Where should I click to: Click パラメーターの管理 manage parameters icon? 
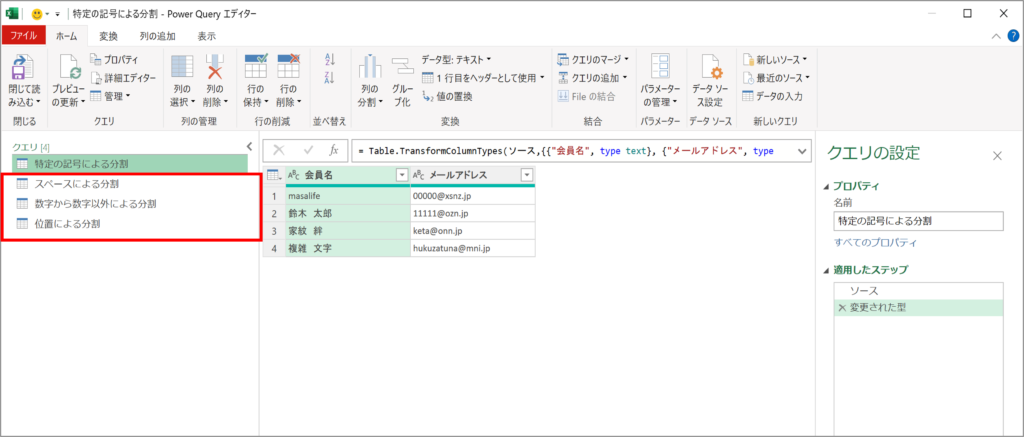[x=660, y=67]
